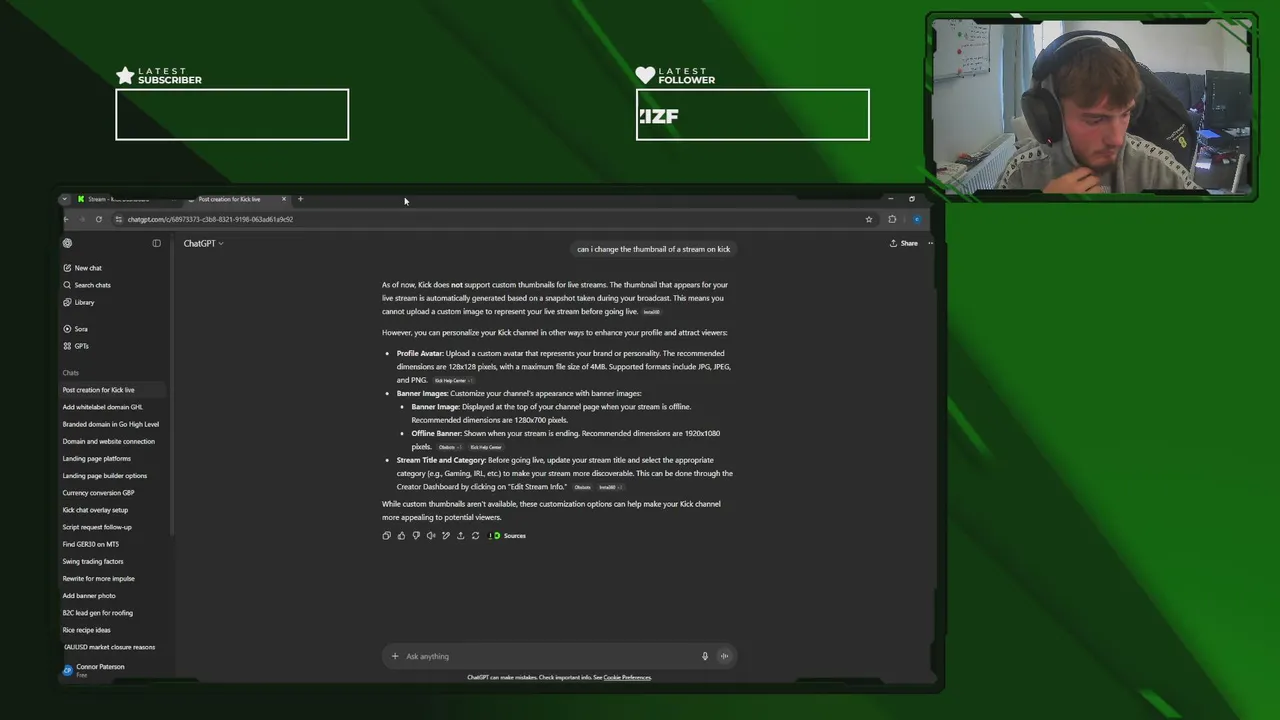Give the response a thumbs up
Screen dimensions: 1280x720
coord(401,536)
